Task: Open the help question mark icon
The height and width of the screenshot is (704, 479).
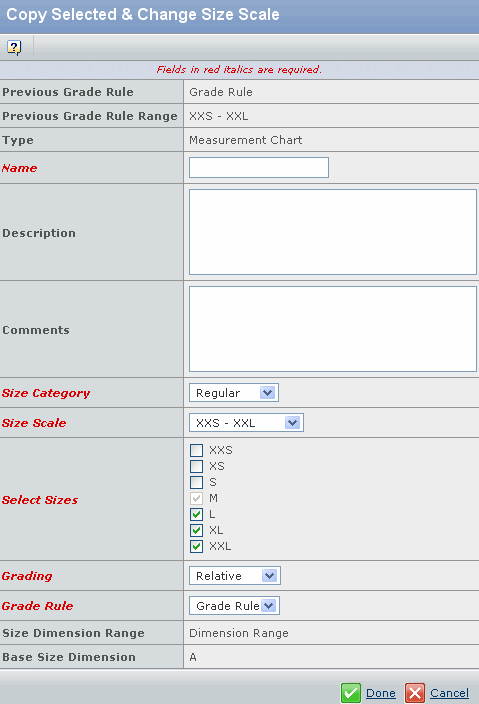Action: click(x=14, y=48)
